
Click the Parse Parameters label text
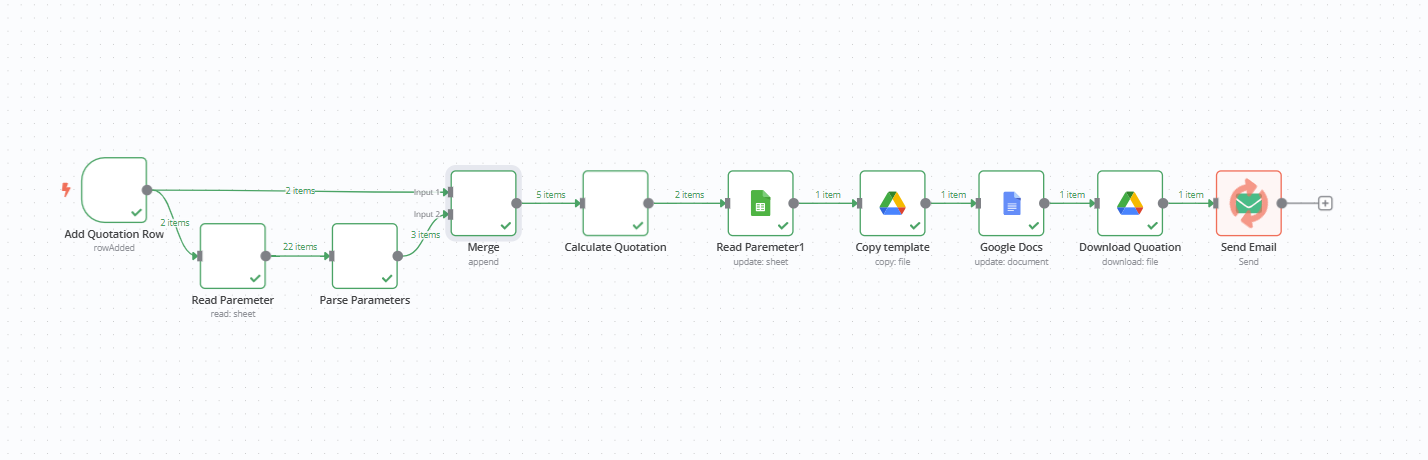tap(365, 300)
